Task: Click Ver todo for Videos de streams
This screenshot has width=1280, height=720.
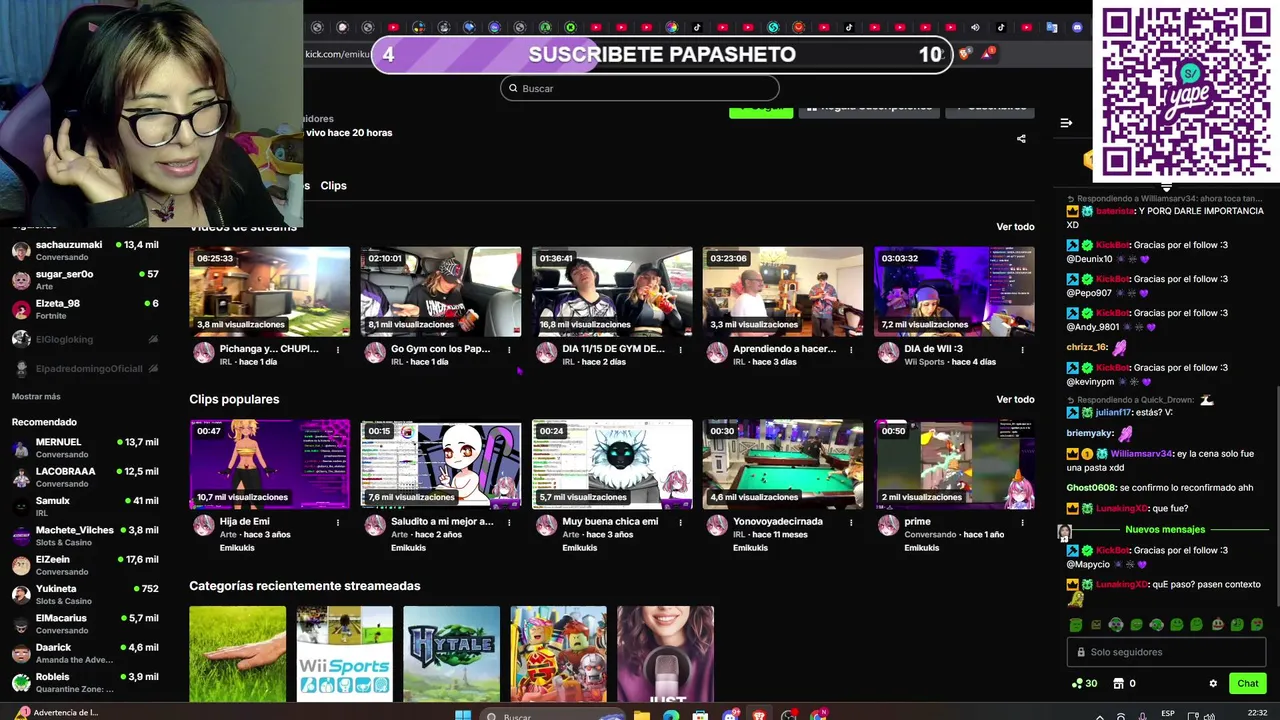Action: pyautogui.click(x=1015, y=227)
